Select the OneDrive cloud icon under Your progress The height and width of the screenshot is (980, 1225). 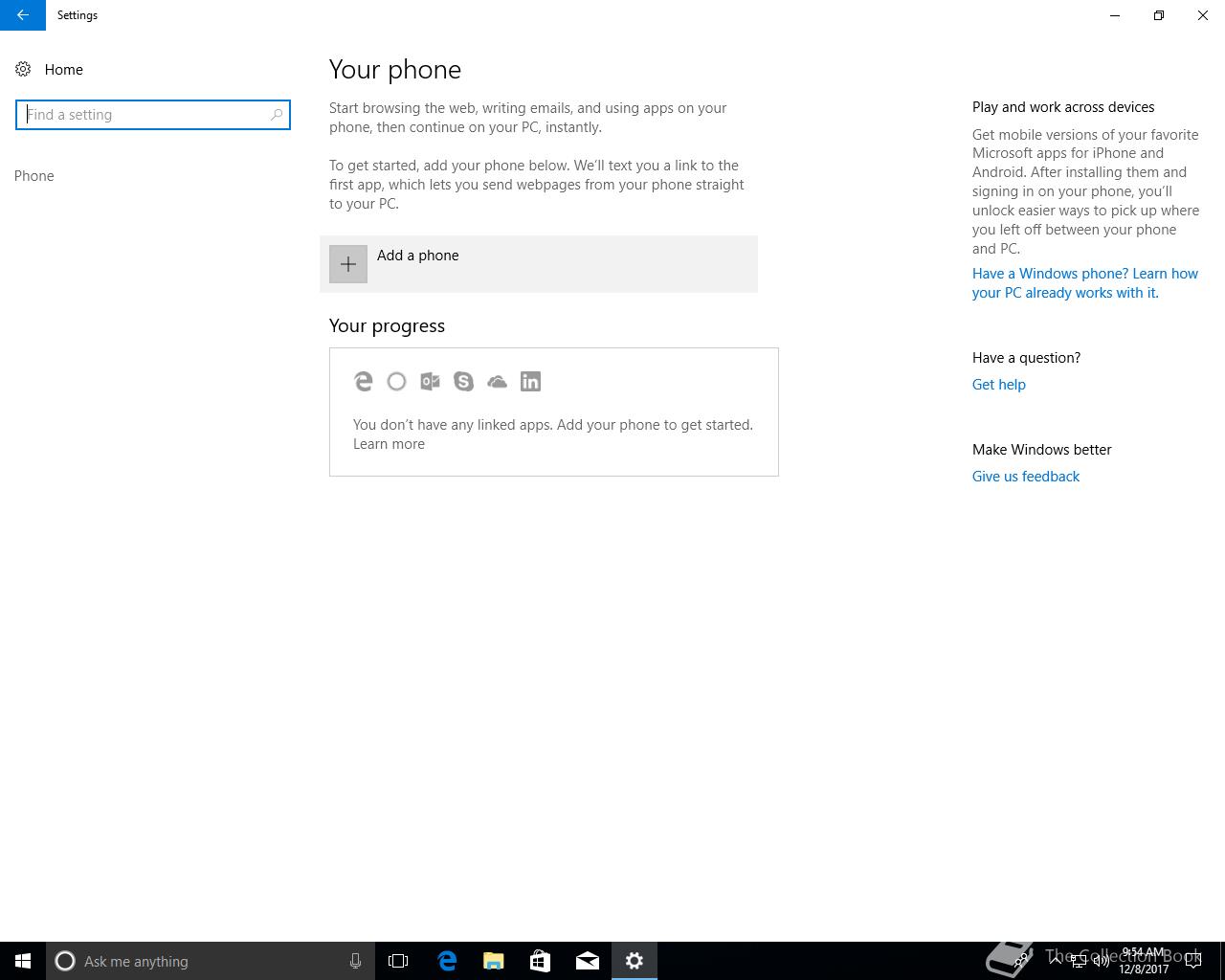click(497, 382)
